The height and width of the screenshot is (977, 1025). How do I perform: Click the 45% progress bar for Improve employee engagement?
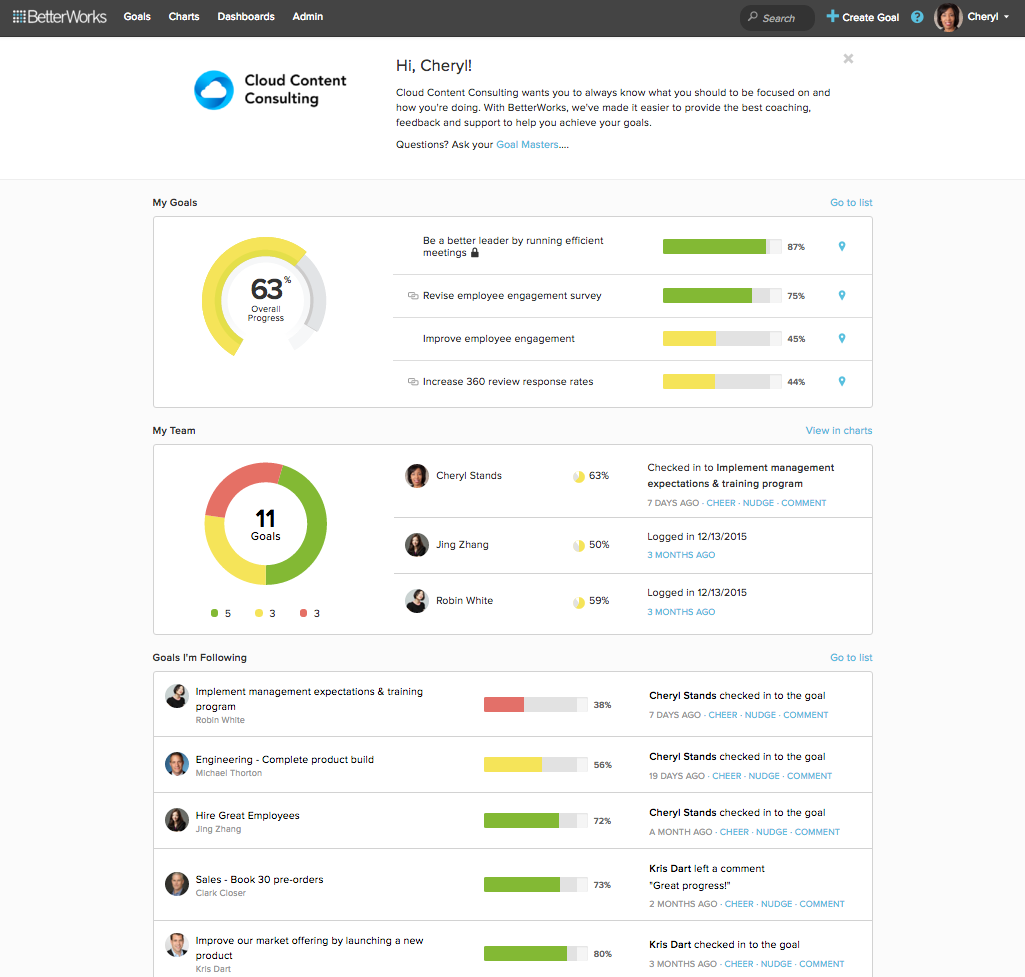722,339
